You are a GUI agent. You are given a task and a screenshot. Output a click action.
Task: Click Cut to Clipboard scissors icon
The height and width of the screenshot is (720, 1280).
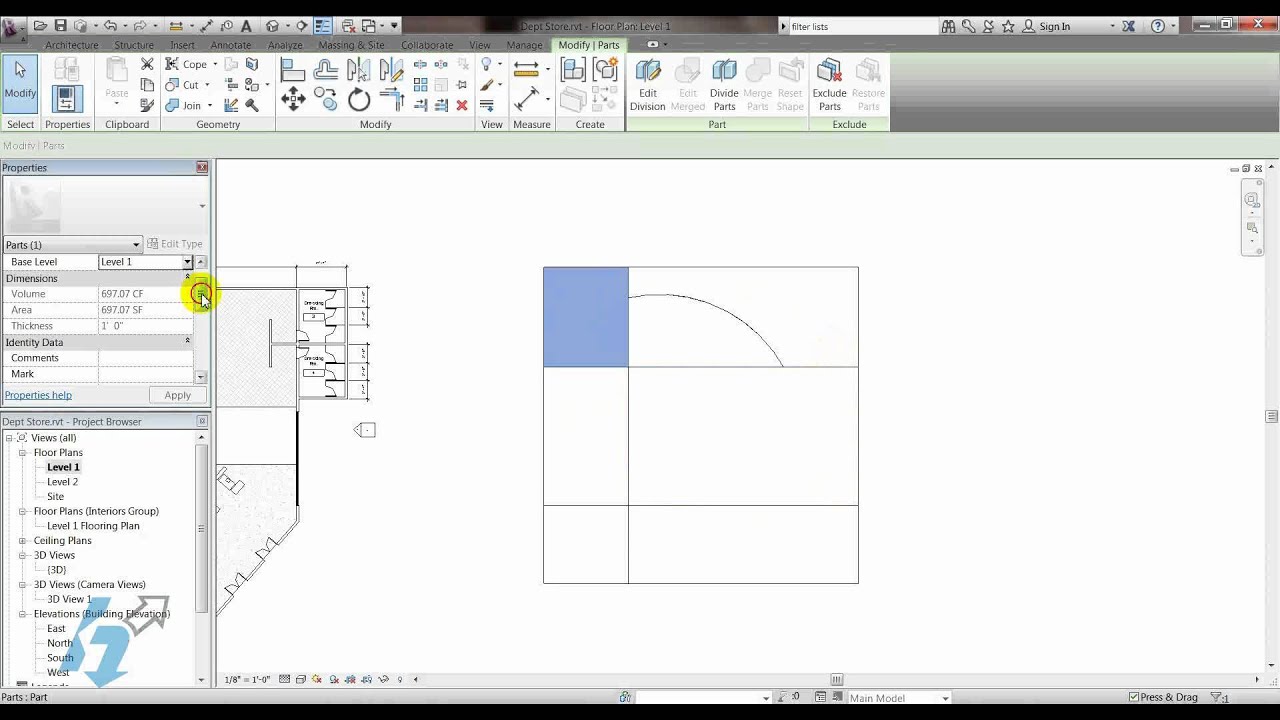[147, 64]
